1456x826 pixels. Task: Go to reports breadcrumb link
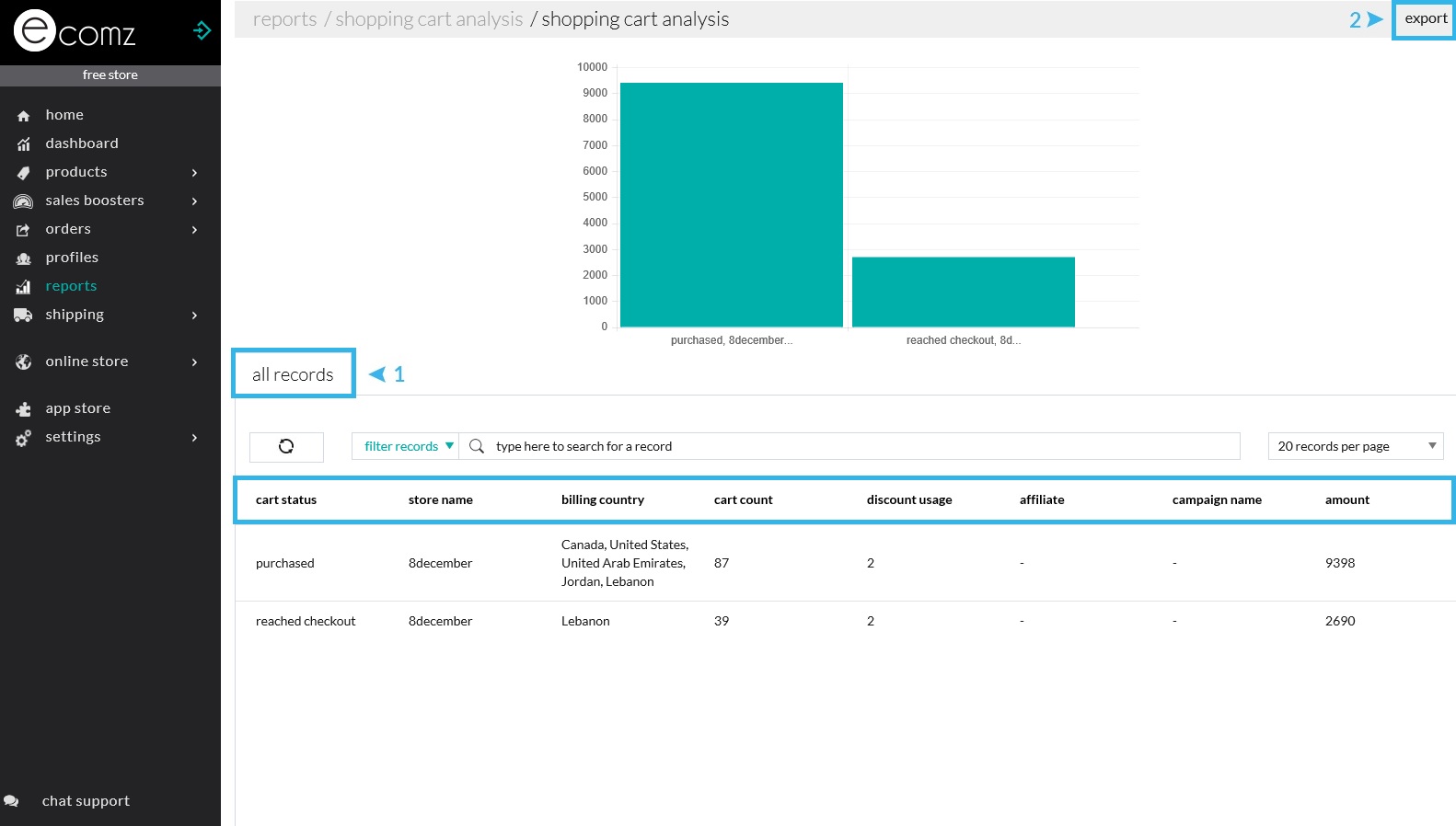[284, 19]
